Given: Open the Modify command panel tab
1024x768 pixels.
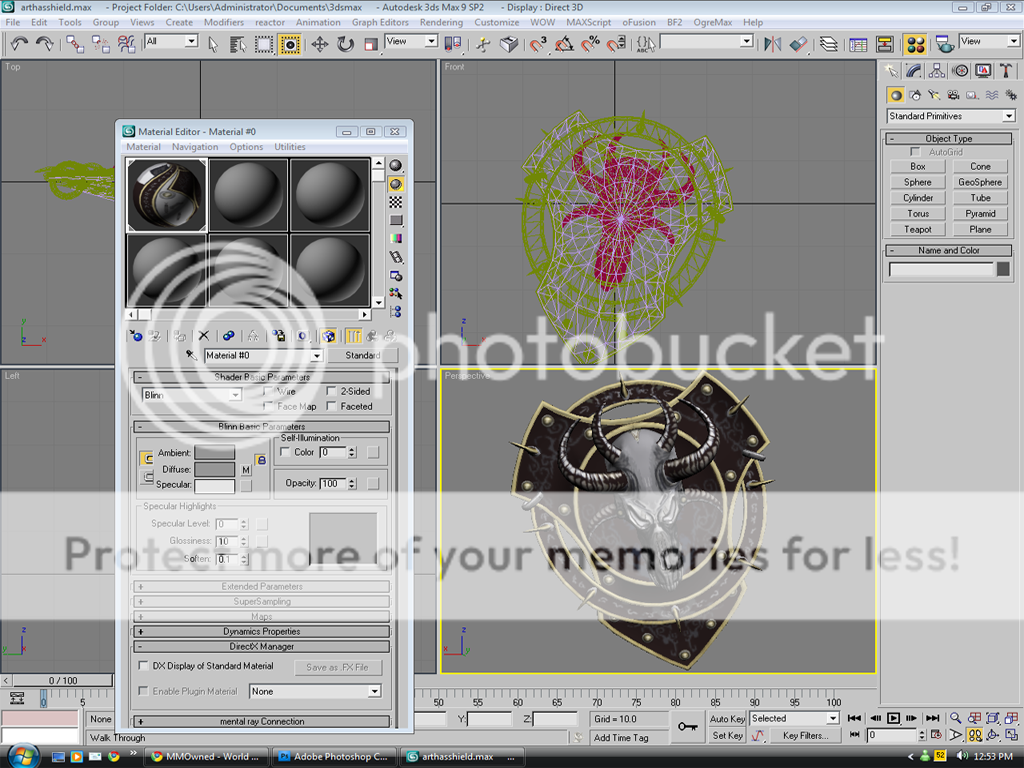Looking at the screenshot, I should point(913,71).
